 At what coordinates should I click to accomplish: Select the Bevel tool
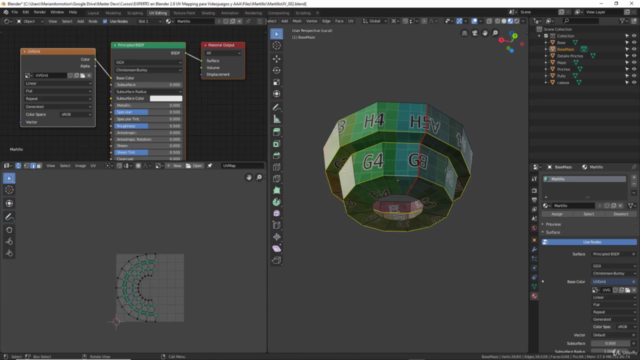pos(276,155)
